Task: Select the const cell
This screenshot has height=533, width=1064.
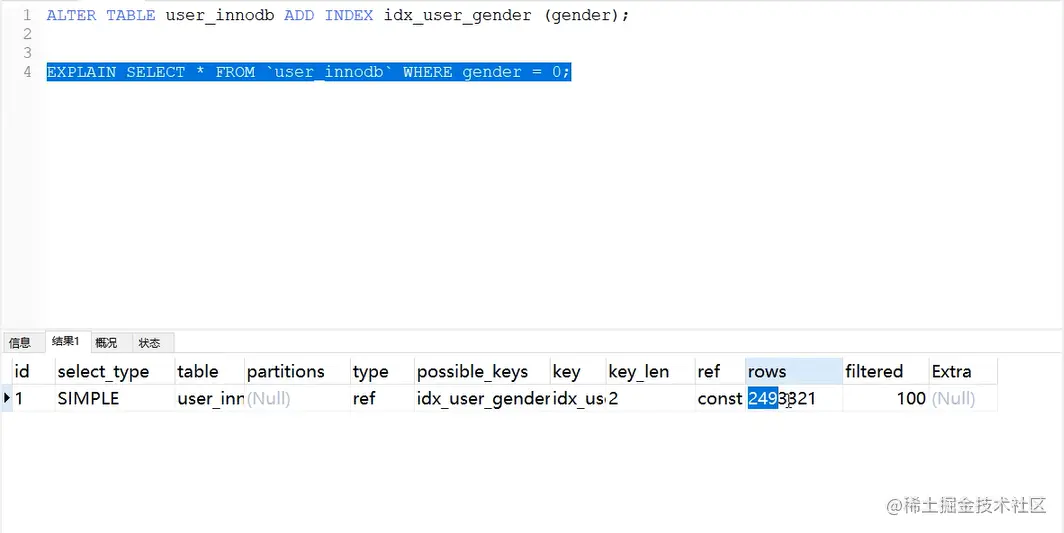Action: pyautogui.click(x=720, y=399)
